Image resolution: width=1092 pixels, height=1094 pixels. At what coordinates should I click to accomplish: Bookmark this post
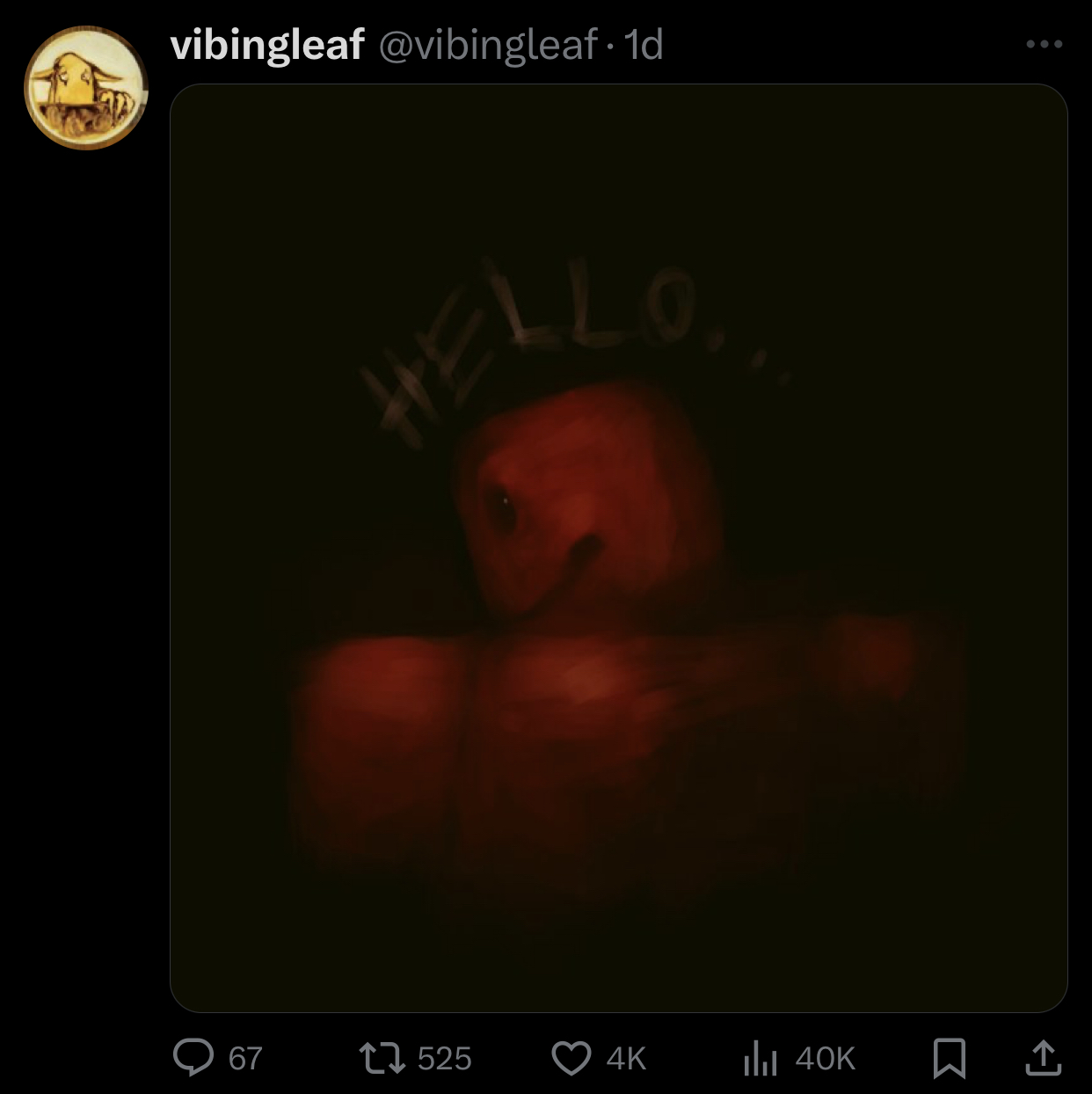[949, 1058]
